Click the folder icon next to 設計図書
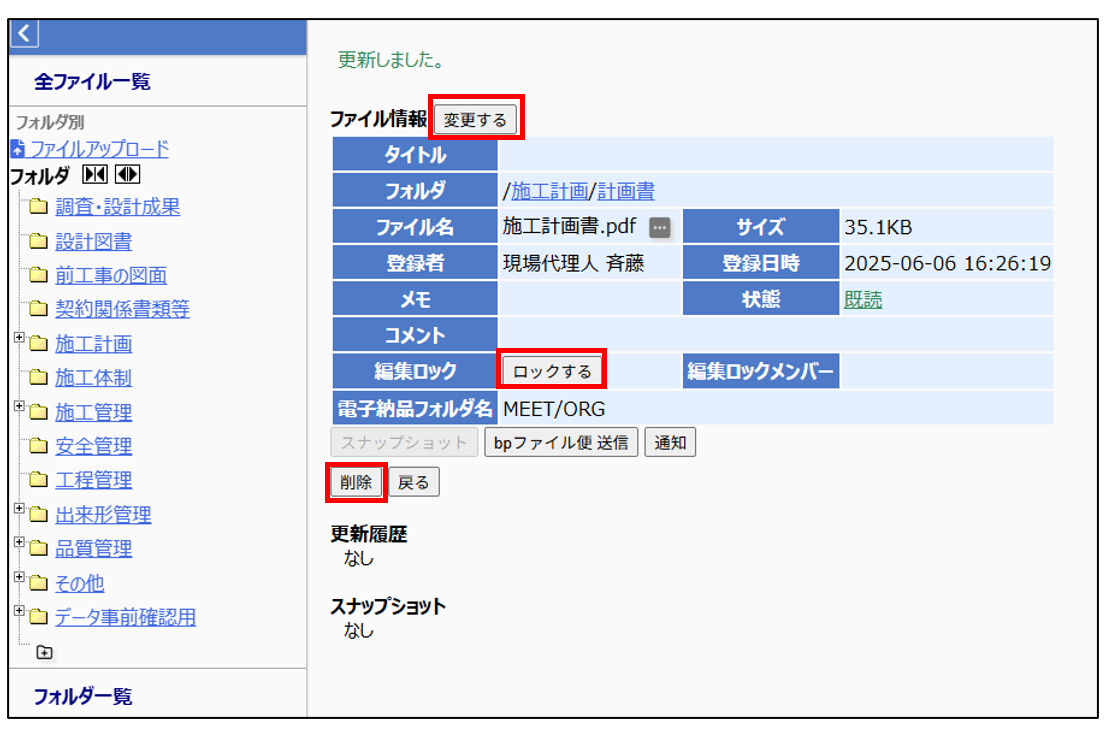Viewport: 1116px width, 736px height. 39,242
